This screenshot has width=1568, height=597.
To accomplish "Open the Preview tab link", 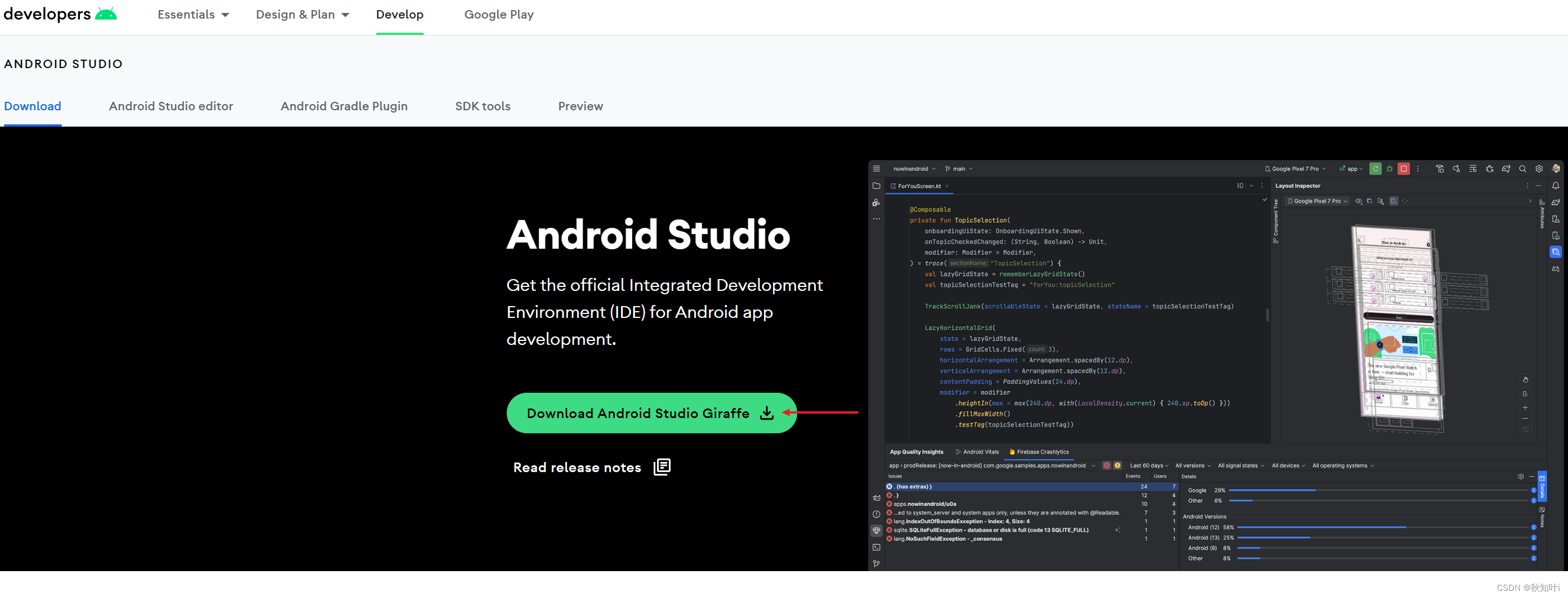I will point(580,106).
